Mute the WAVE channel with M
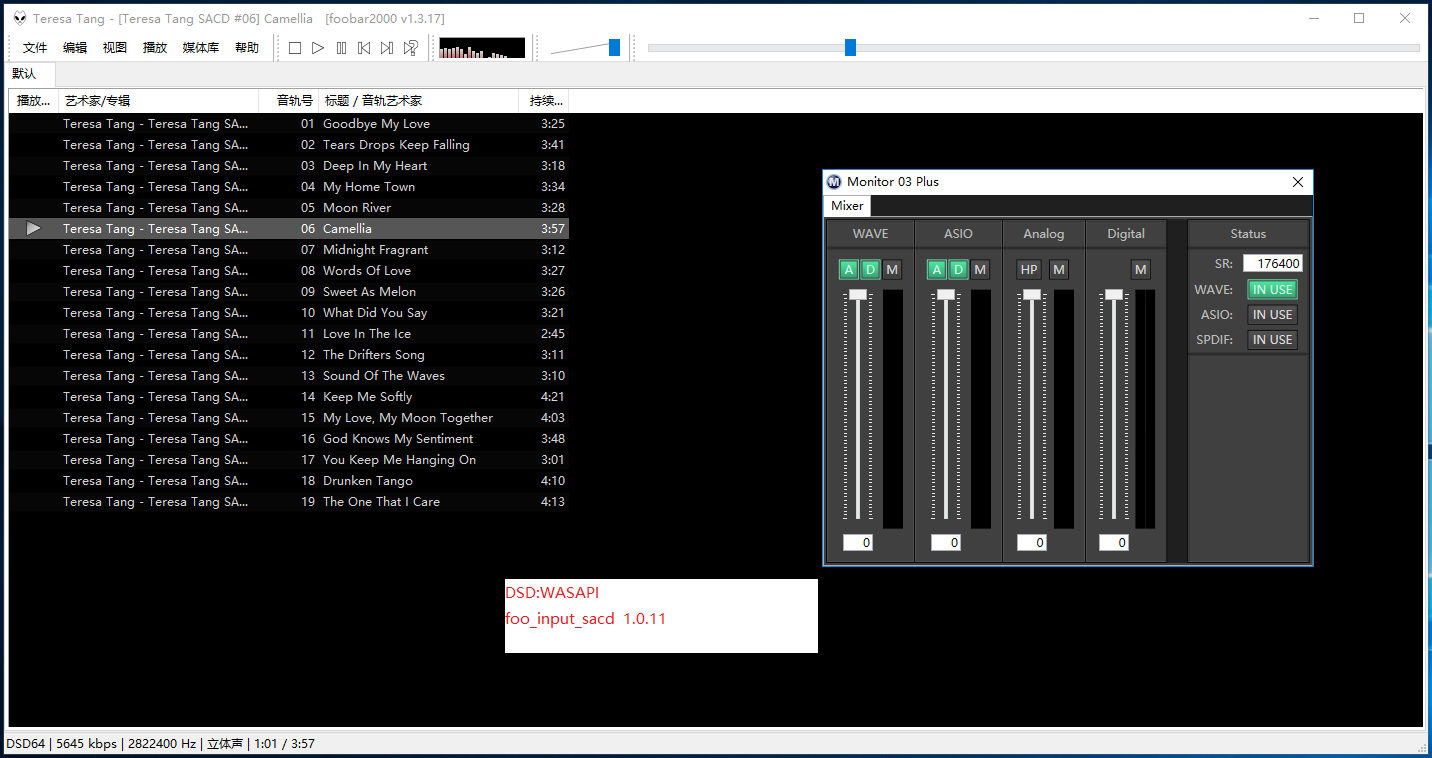1432x758 pixels. (892, 269)
